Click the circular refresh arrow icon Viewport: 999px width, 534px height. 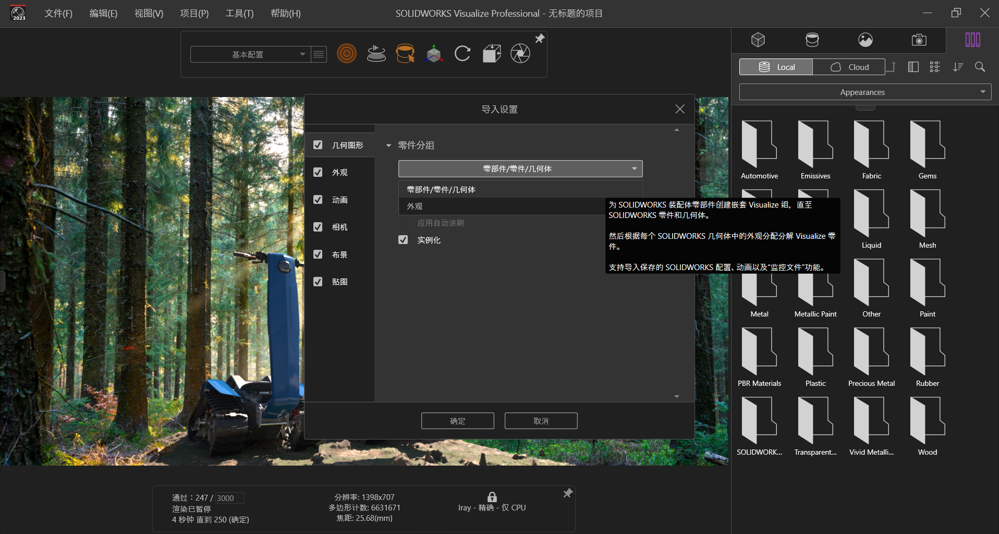(x=462, y=54)
